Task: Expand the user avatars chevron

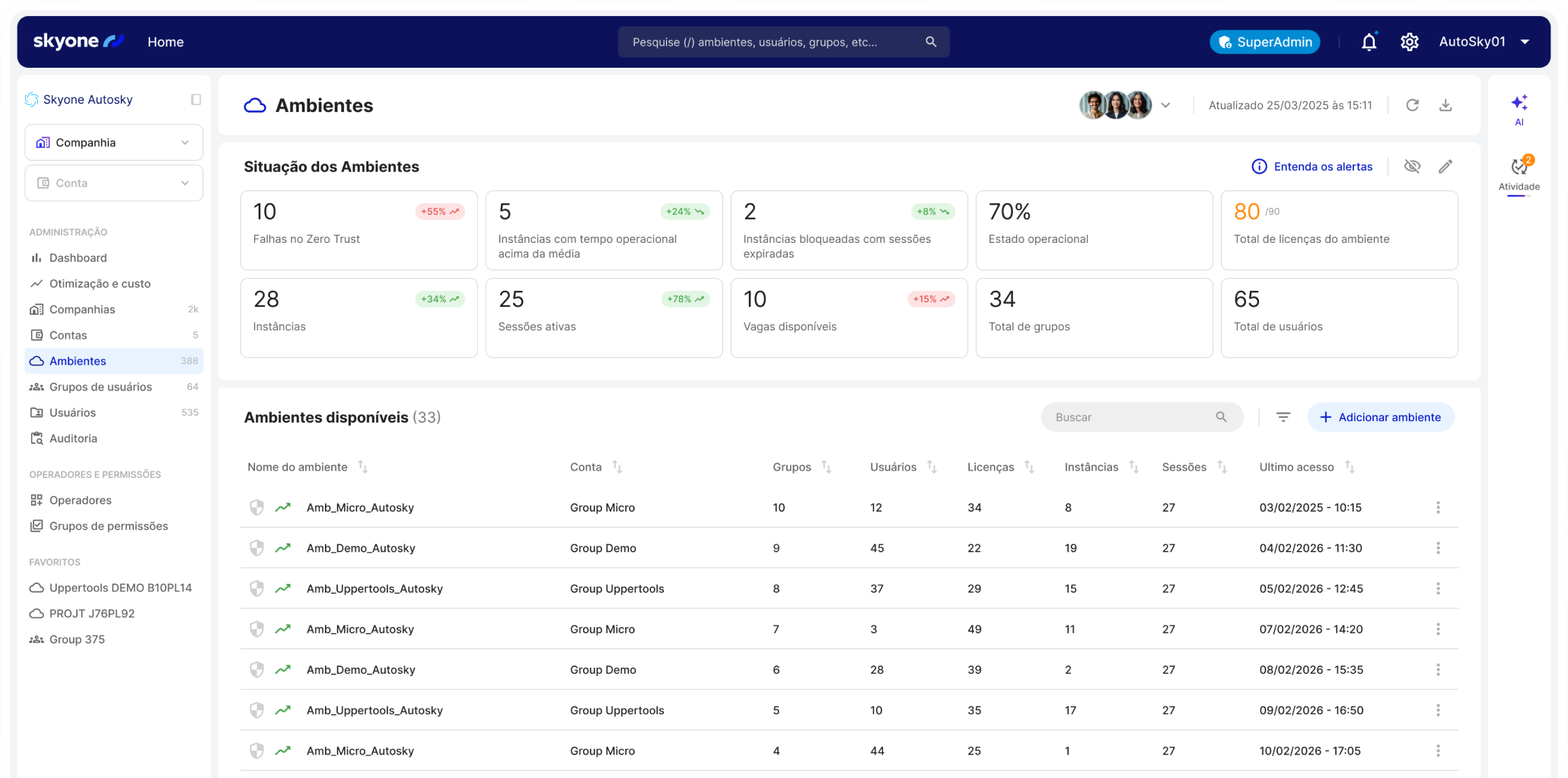Action: tap(1165, 105)
